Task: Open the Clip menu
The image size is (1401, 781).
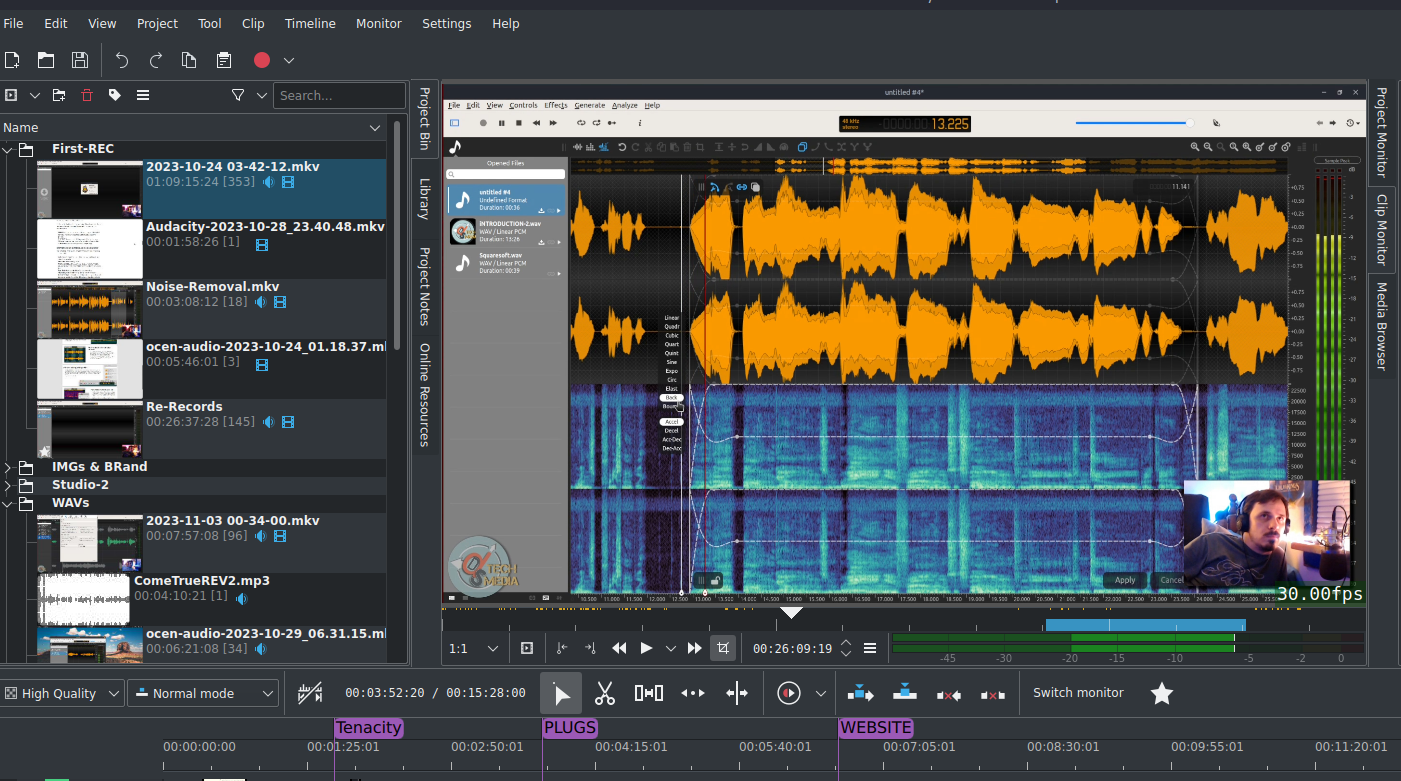Action: 253,23
